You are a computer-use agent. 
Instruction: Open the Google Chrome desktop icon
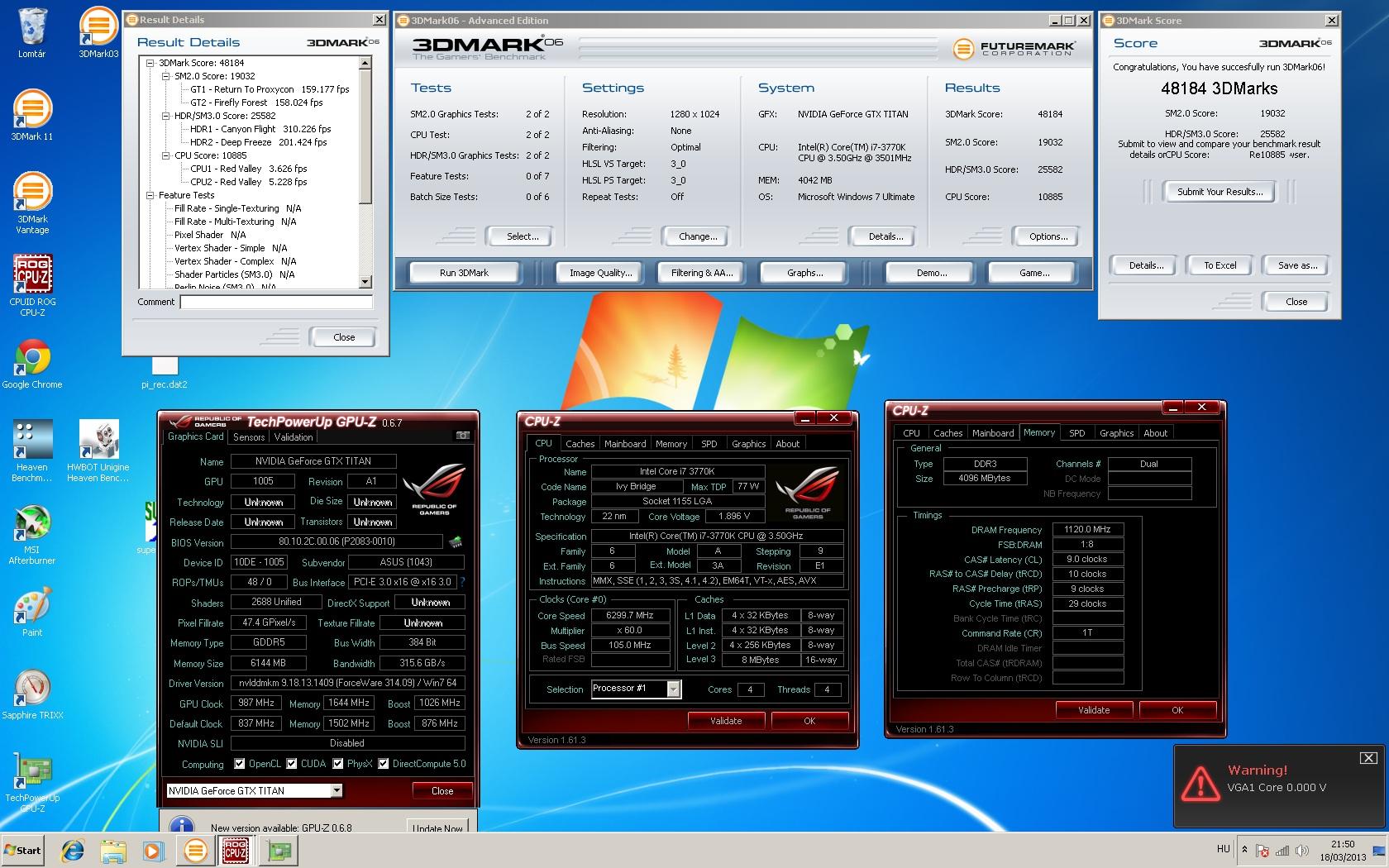pos(32,364)
